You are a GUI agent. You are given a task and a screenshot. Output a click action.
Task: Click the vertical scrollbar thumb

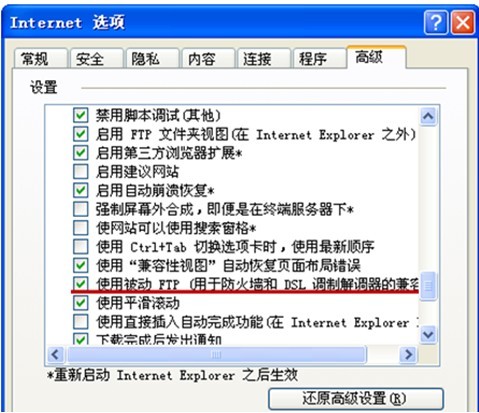pos(428,286)
